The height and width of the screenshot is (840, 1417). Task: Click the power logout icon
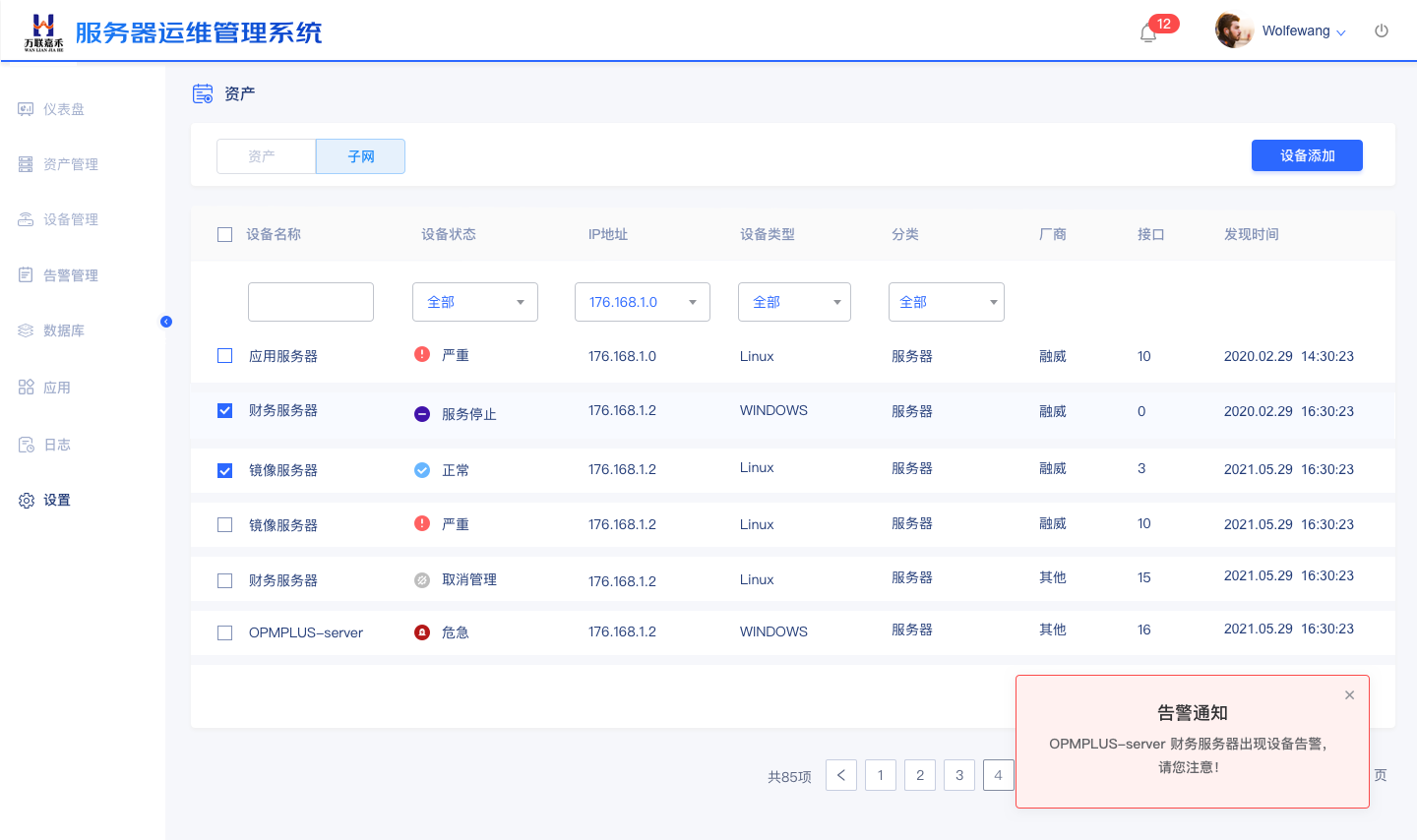1382,31
